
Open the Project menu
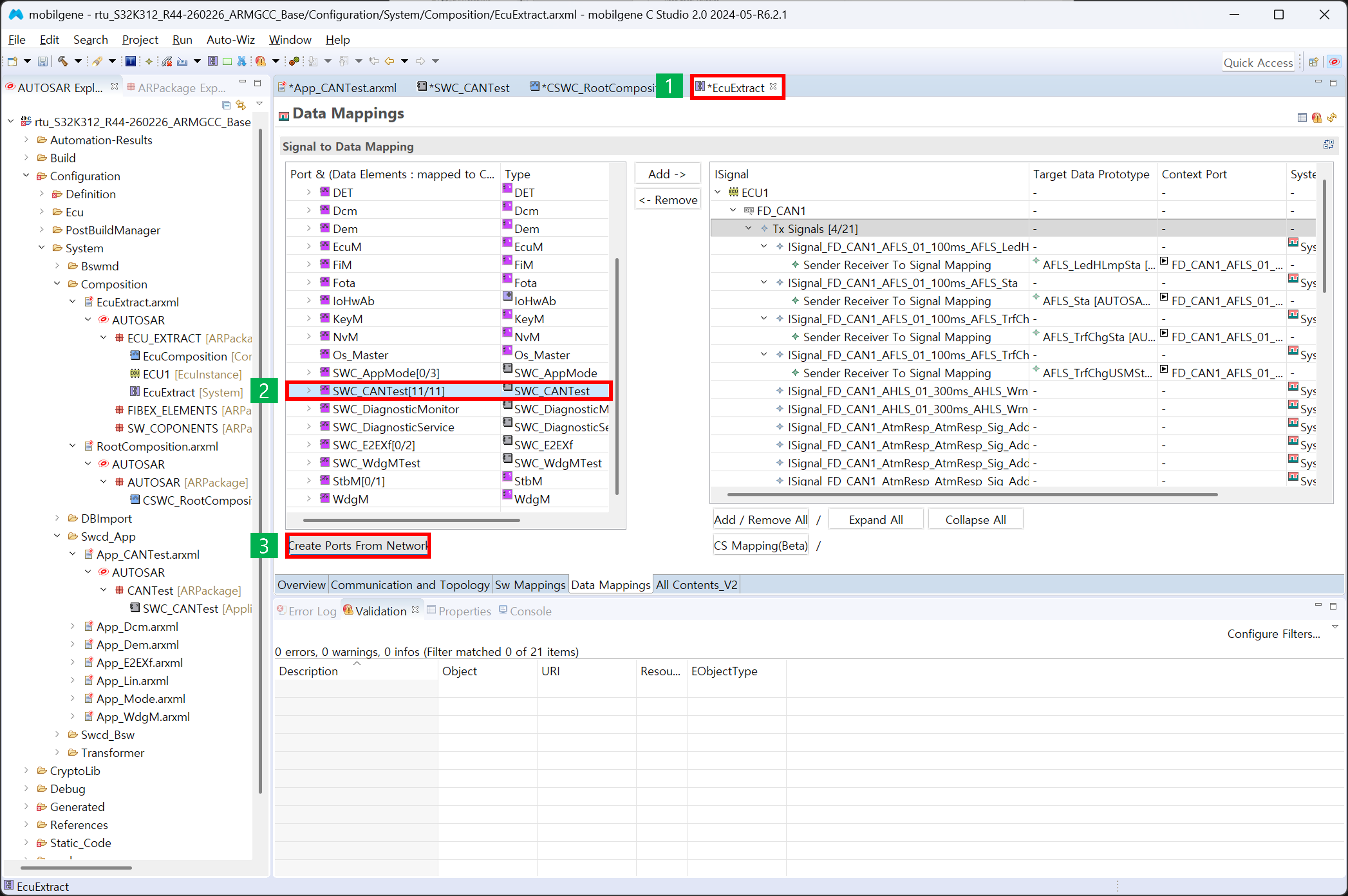140,39
